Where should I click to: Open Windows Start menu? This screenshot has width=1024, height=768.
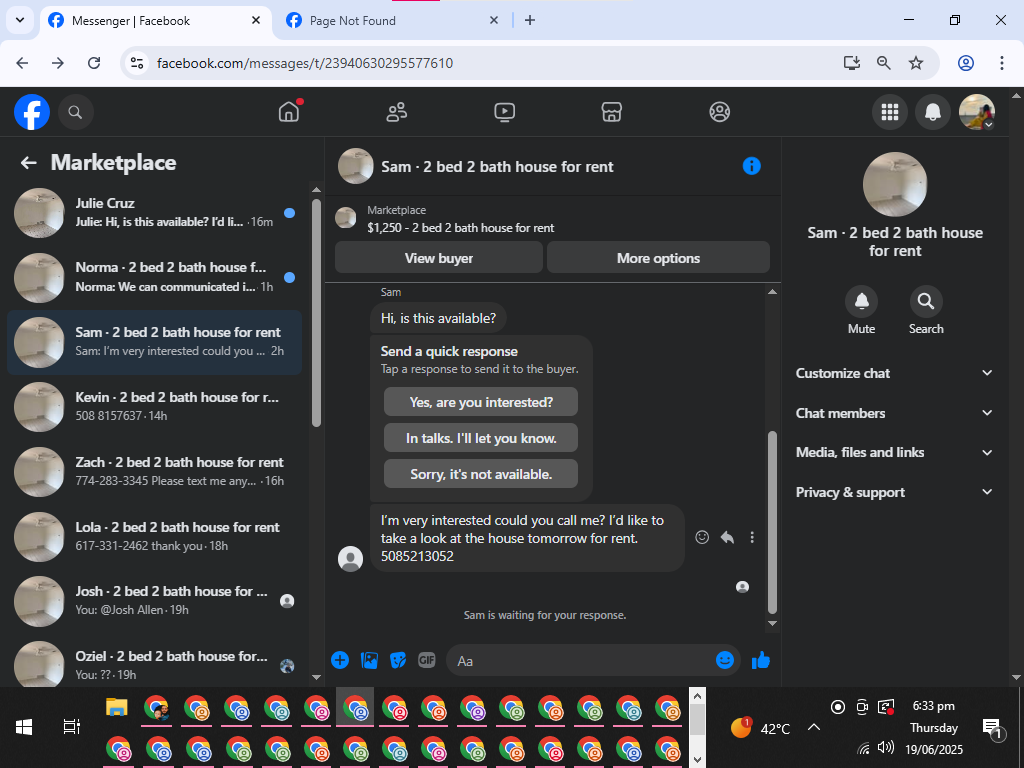(24, 727)
